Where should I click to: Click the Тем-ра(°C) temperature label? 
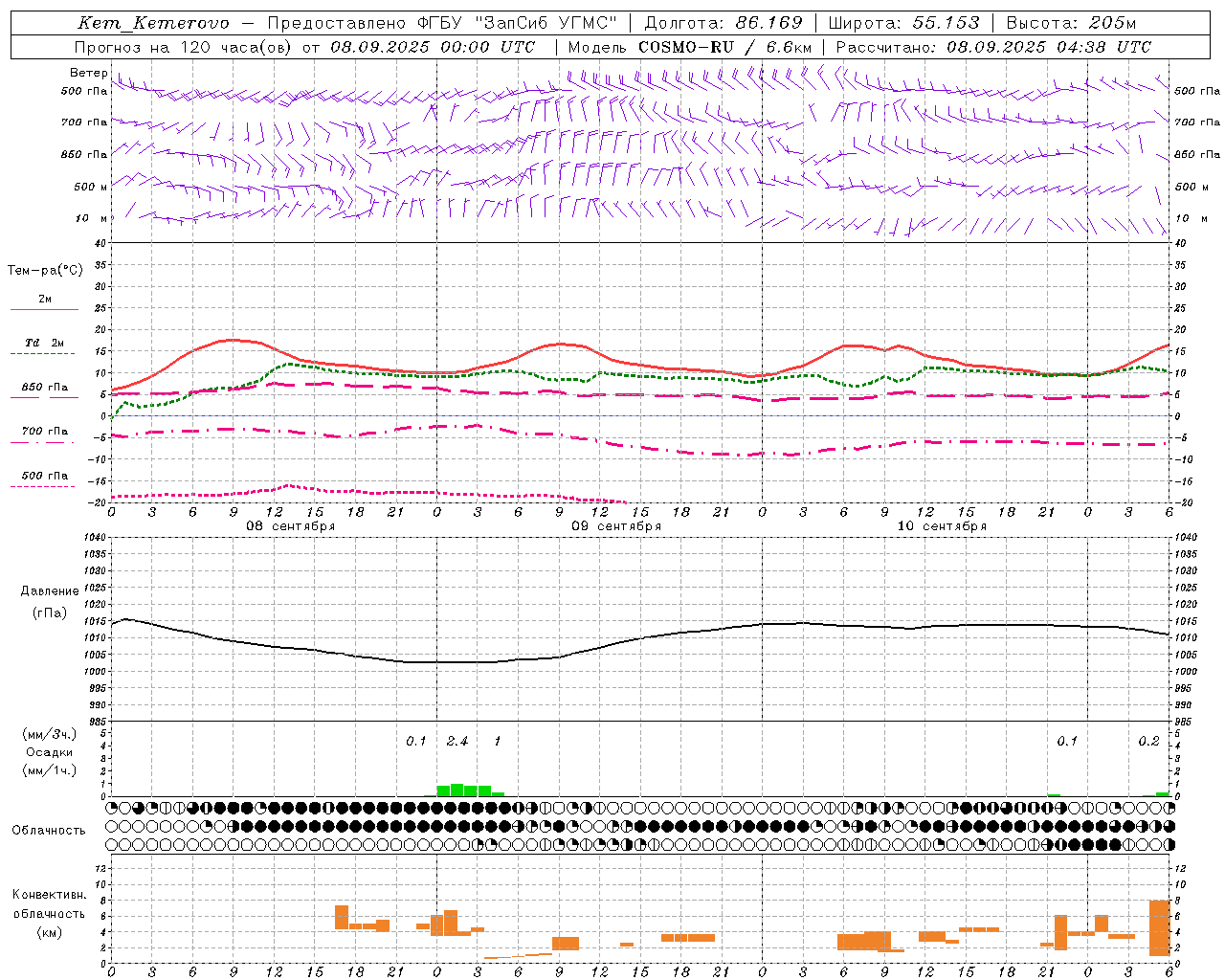(45, 271)
